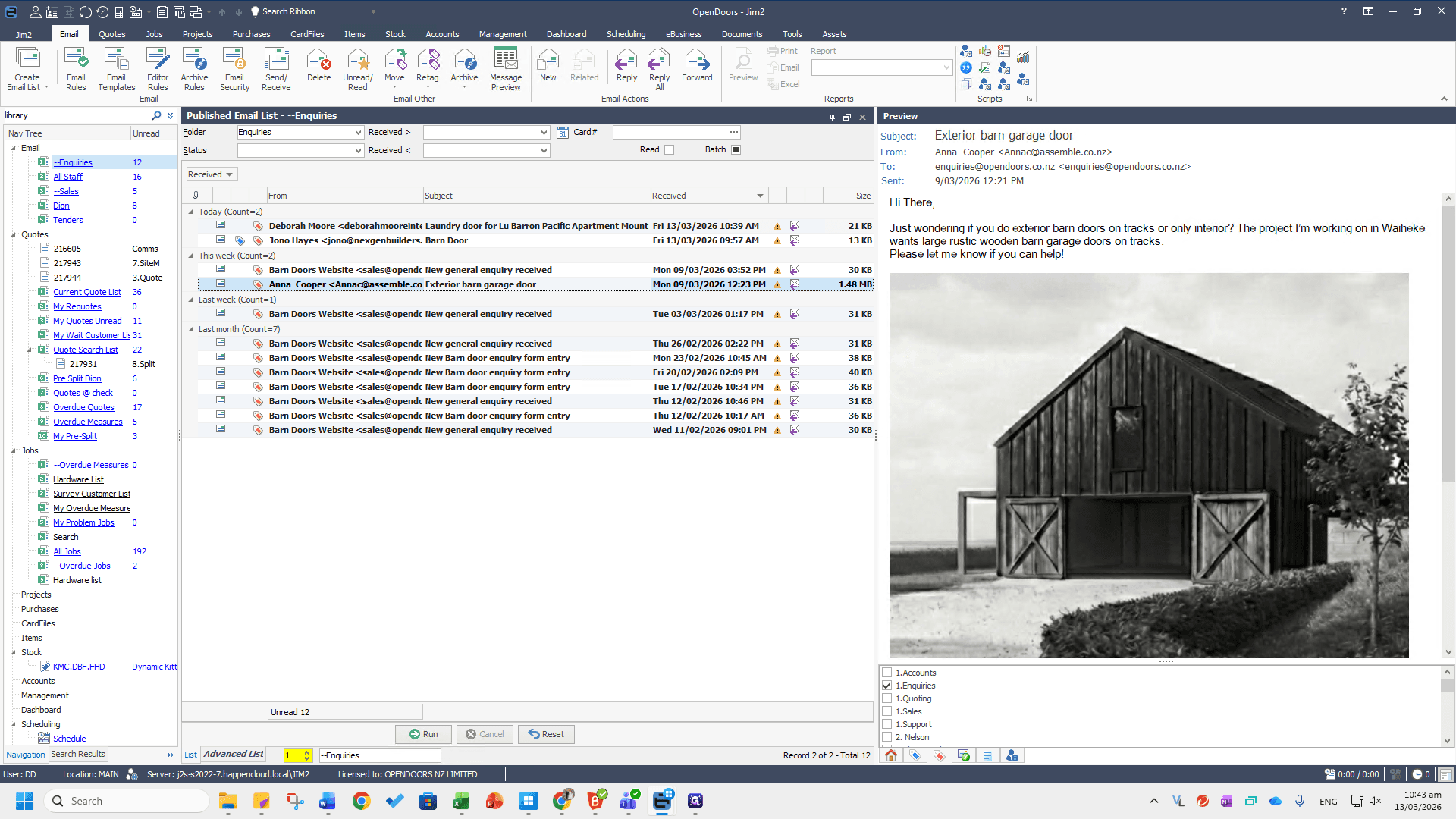Click Reply All
The image size is (1456, 819).
point(659,69)
